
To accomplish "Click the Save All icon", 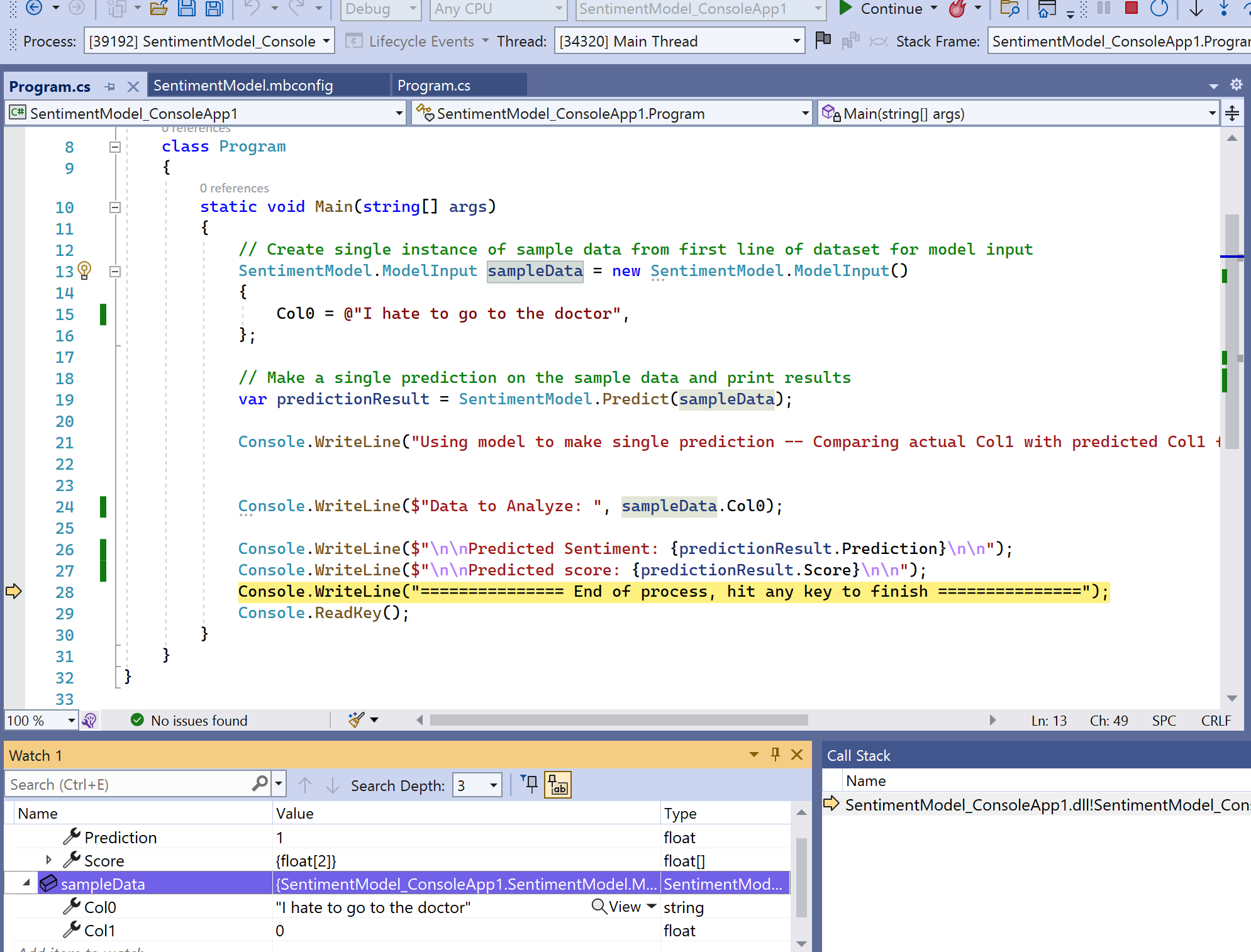I will [x=214, y=8].
